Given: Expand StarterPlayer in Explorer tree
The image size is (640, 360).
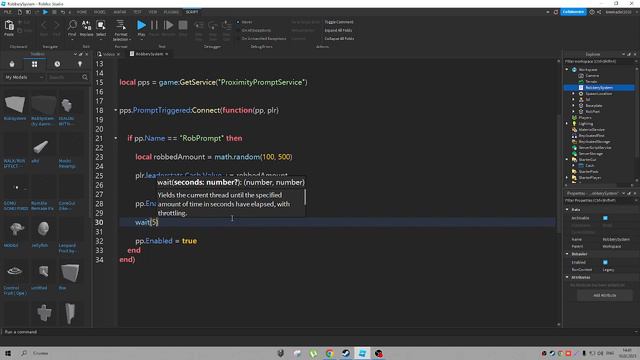Looking at the screenshot, I should click(567, 178).
